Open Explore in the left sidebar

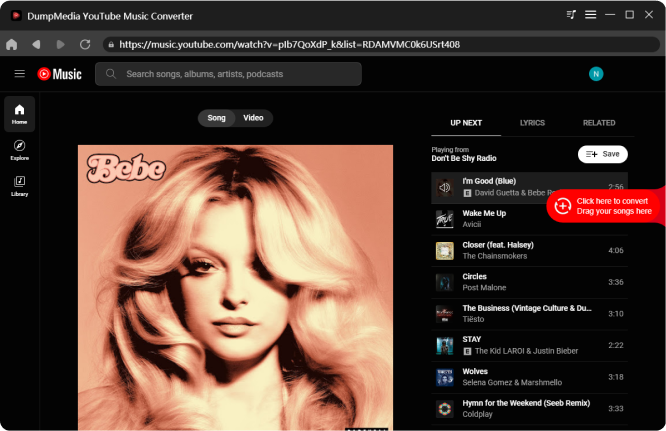point(20,150)
